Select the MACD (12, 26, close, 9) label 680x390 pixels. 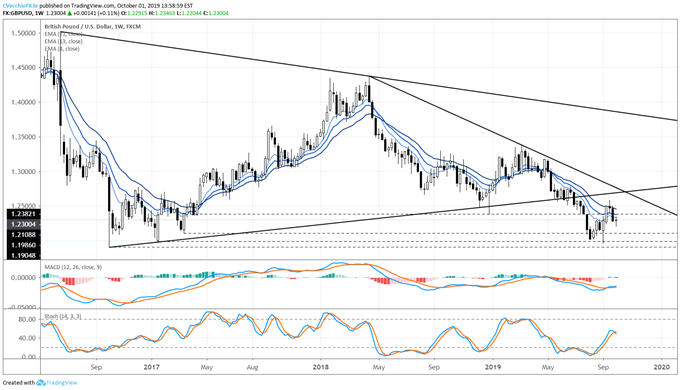73,267
